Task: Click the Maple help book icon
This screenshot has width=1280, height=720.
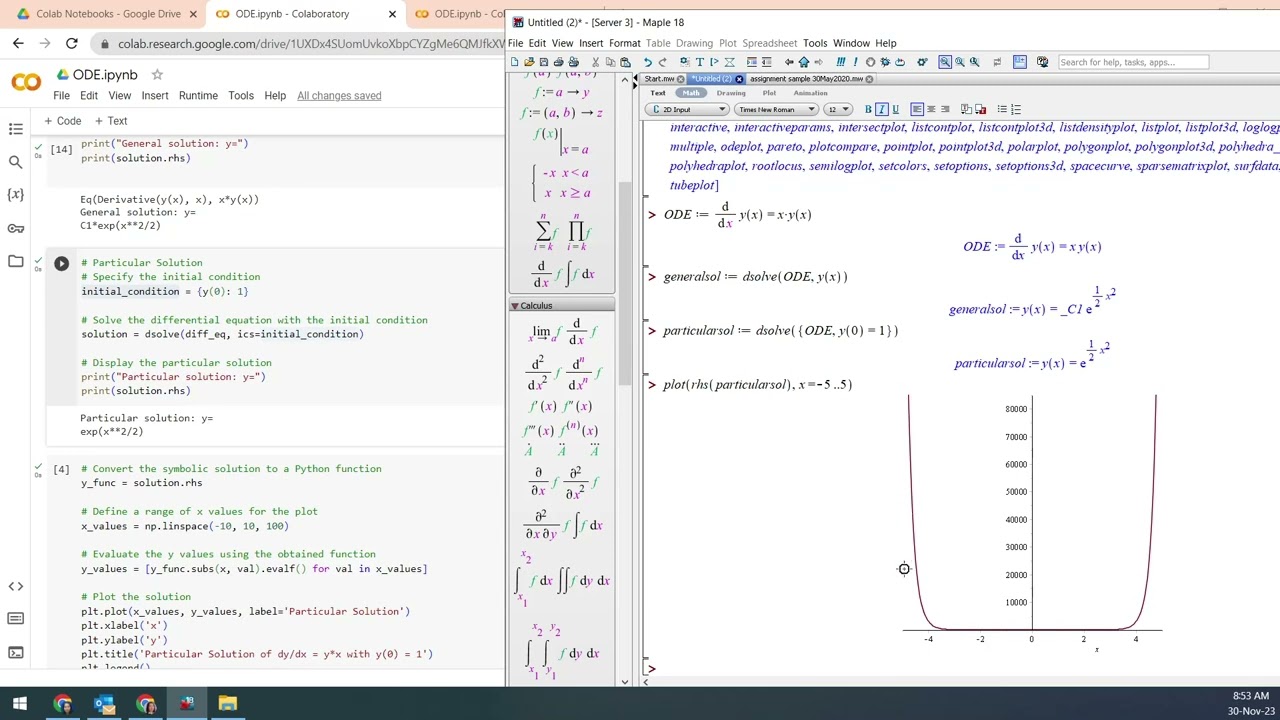Action: click(1042, 62)
